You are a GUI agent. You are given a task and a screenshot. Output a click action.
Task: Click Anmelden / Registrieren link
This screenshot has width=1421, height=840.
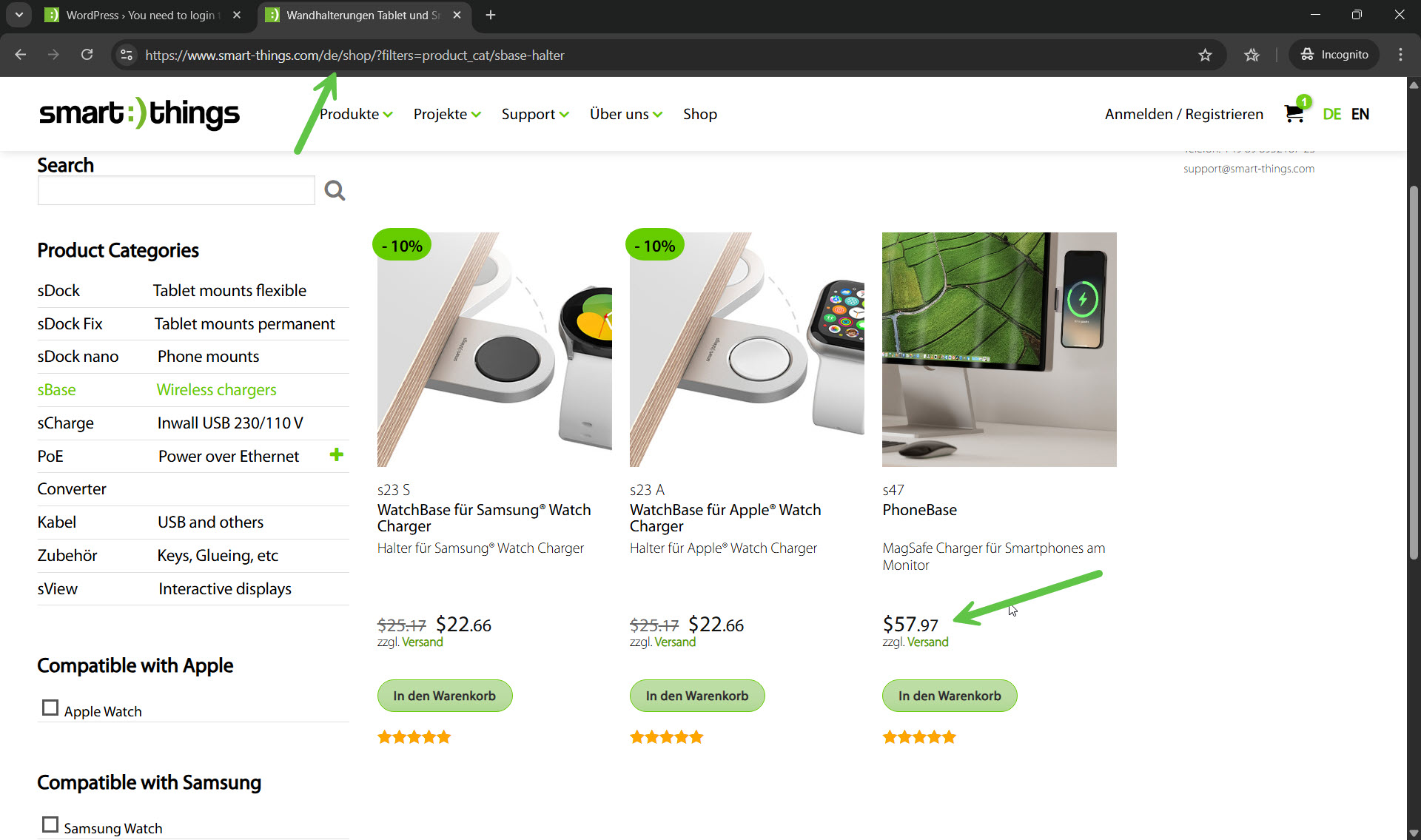click(1184, 114)
